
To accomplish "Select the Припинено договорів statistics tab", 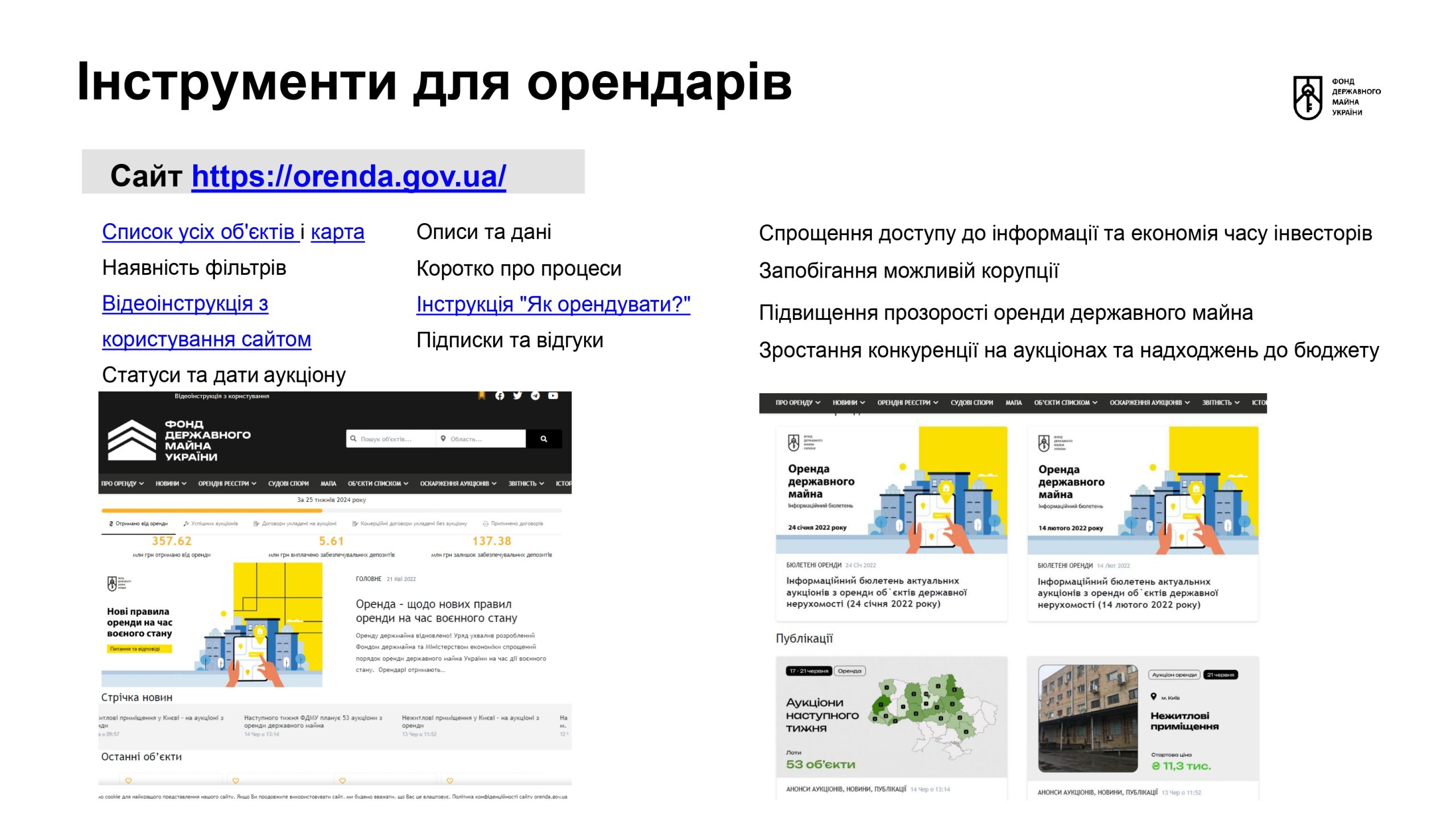I will coord(512,524).
